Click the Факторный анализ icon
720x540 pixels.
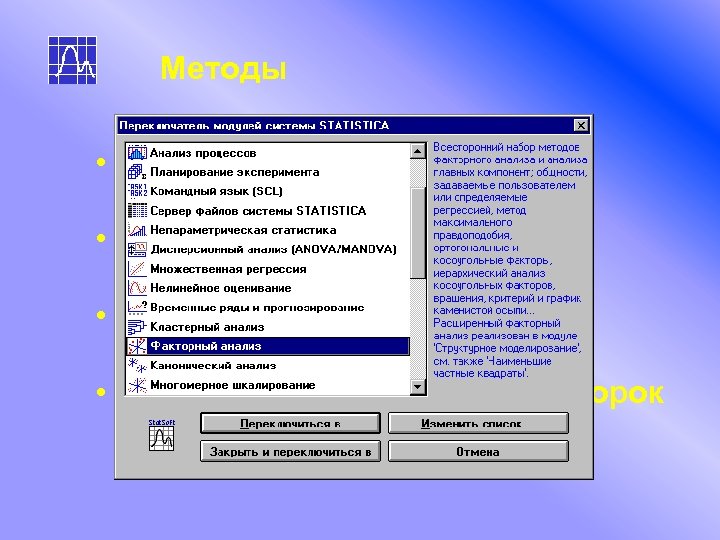(137, 346)
